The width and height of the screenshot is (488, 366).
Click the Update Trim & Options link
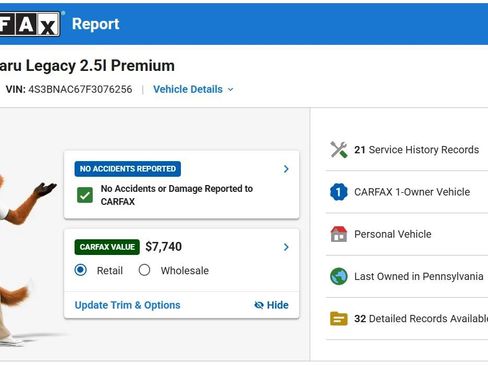click(127, 305)
